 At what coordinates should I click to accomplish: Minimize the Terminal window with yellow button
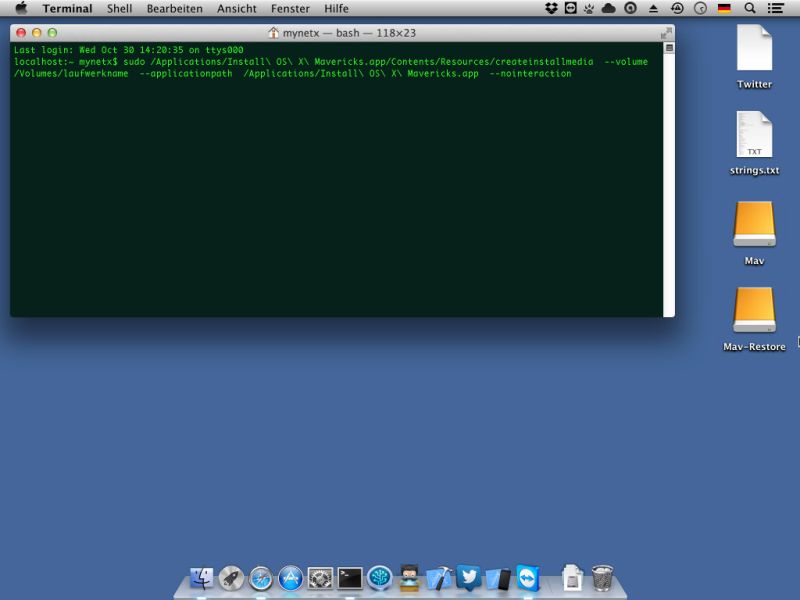click(37, 33)
